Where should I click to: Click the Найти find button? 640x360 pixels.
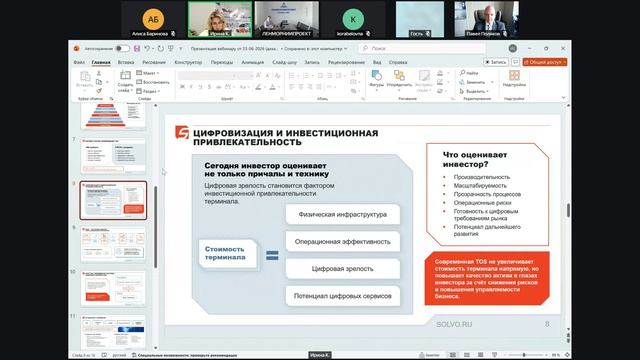(469, 73)
